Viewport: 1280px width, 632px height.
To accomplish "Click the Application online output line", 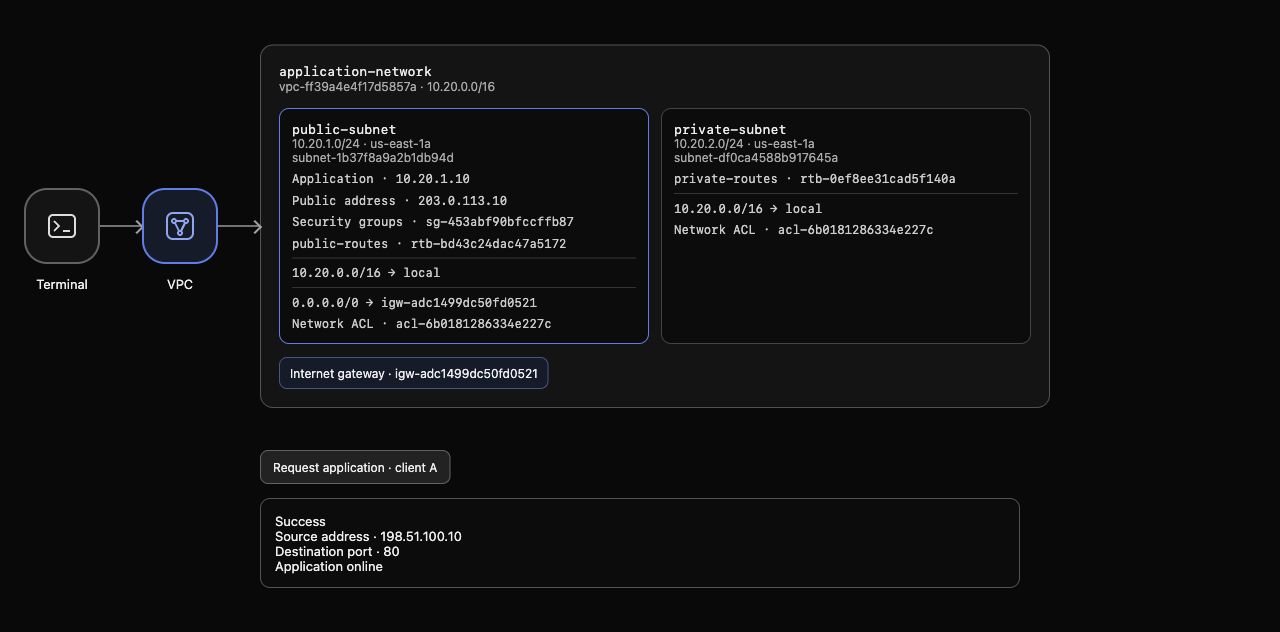I will (329, 566).
